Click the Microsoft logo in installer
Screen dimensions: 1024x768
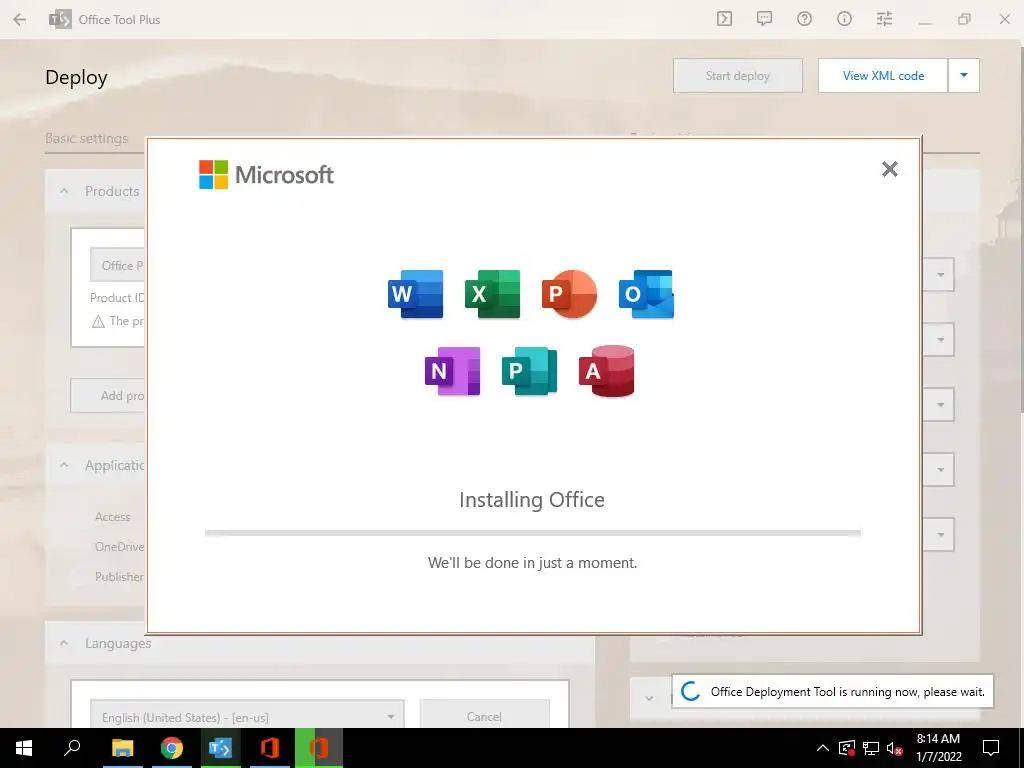point(266,174)
